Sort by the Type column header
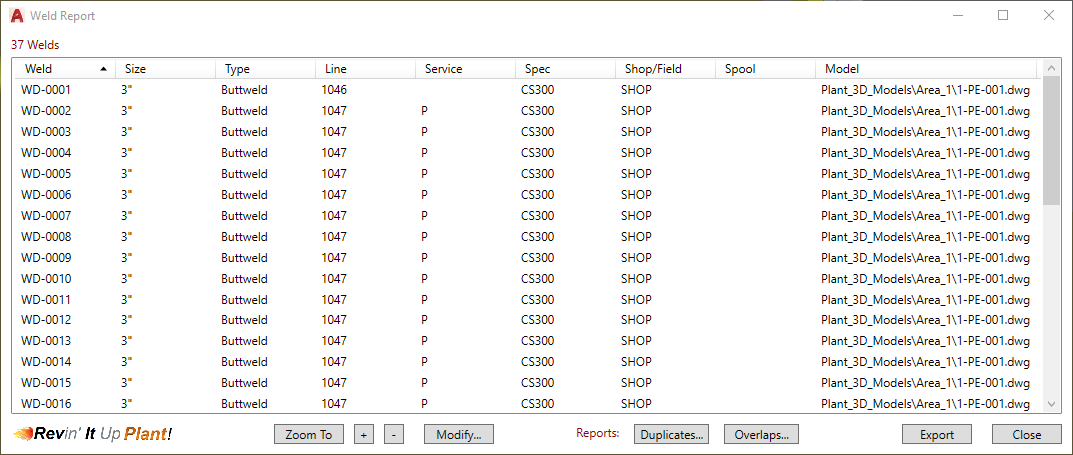This screenshot has width=1073, height=455. pos(265,69)
